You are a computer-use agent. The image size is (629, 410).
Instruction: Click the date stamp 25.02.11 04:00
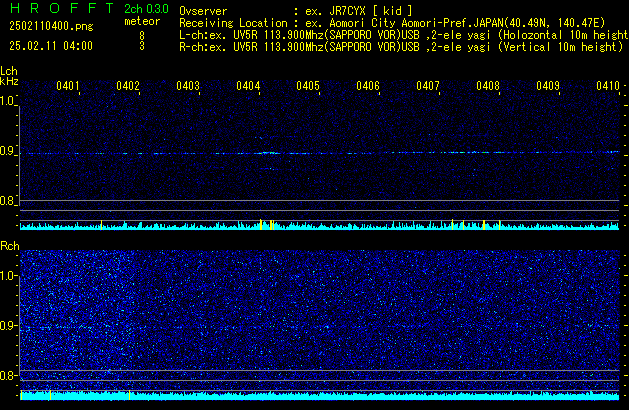[51, 46]
